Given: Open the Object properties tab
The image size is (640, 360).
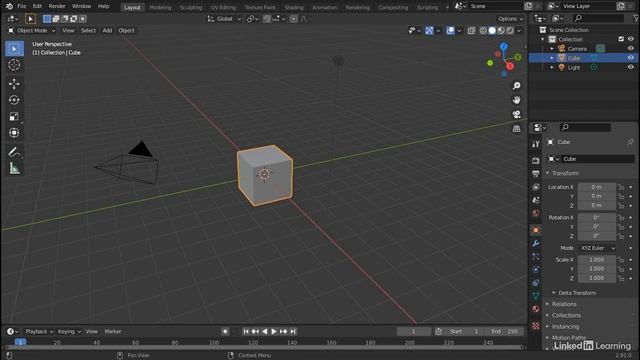Looking at the screenshot, I should 536,230.
